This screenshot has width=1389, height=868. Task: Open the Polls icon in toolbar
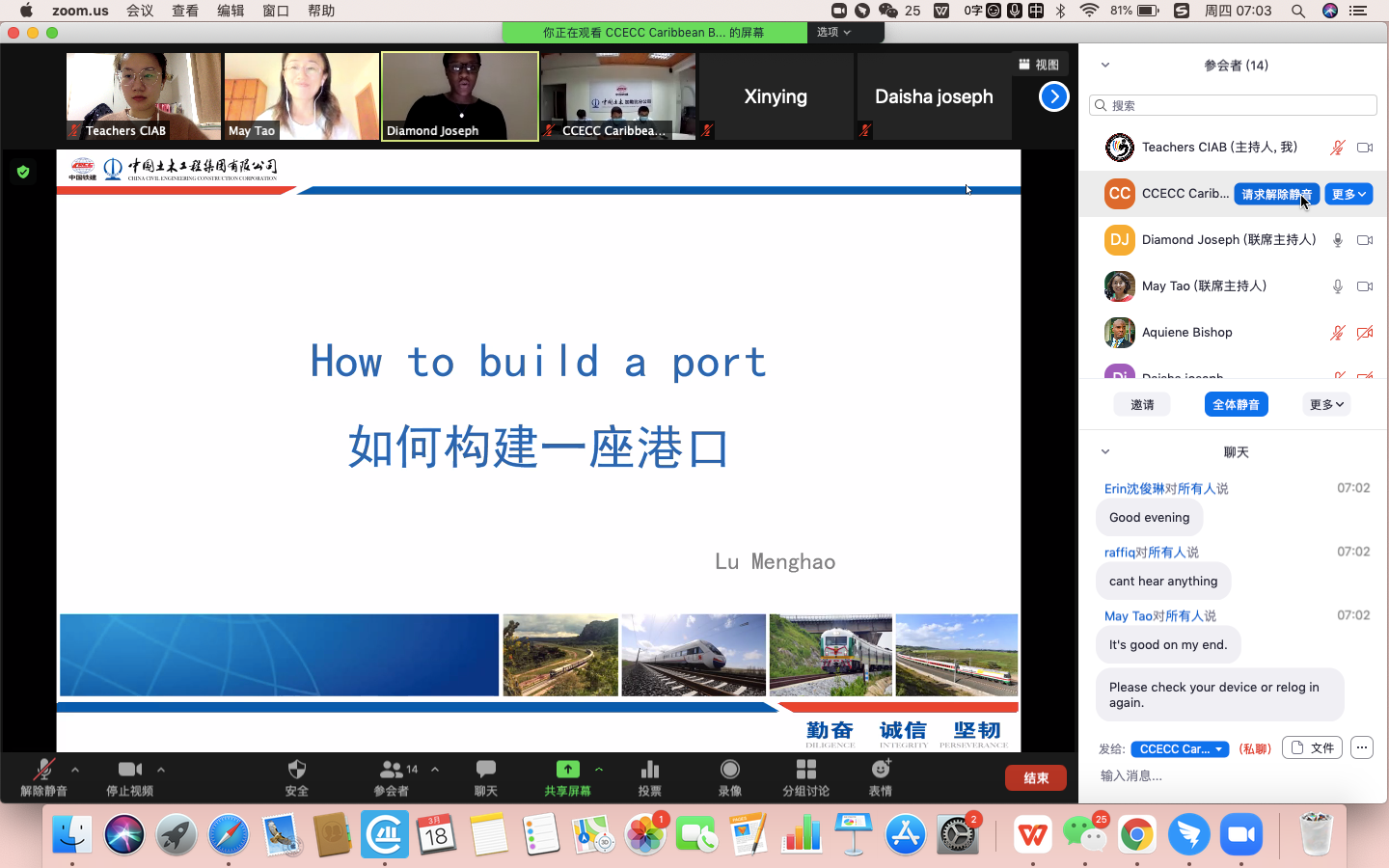coord(649,770)
